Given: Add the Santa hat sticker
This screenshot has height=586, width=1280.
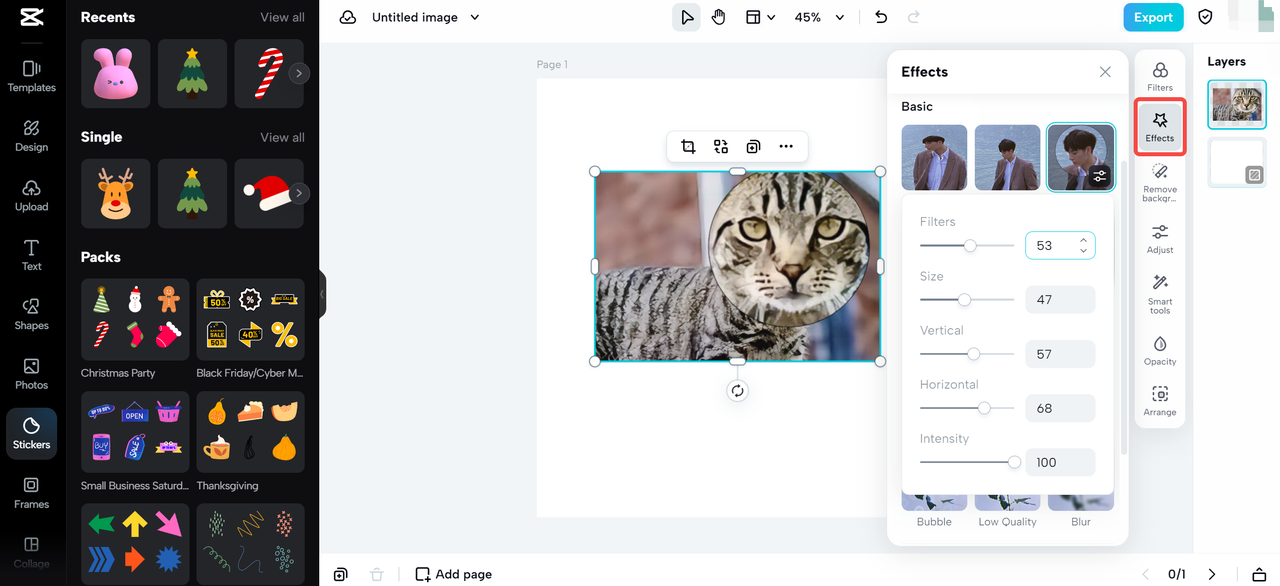Looking at the screenshot, I should (269, 193).
